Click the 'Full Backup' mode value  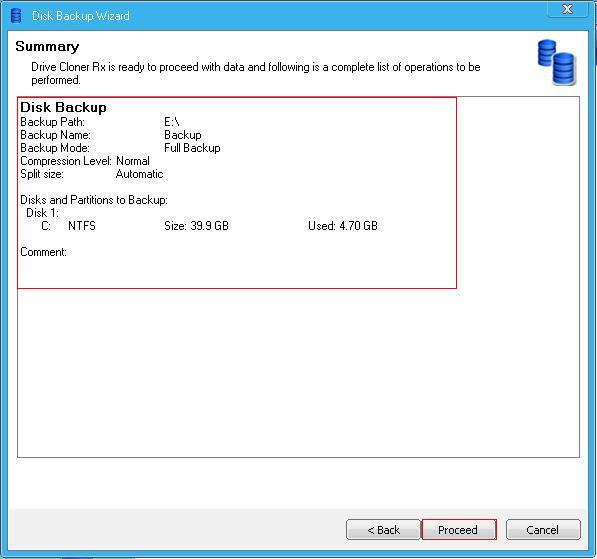(x=192, y=148)
